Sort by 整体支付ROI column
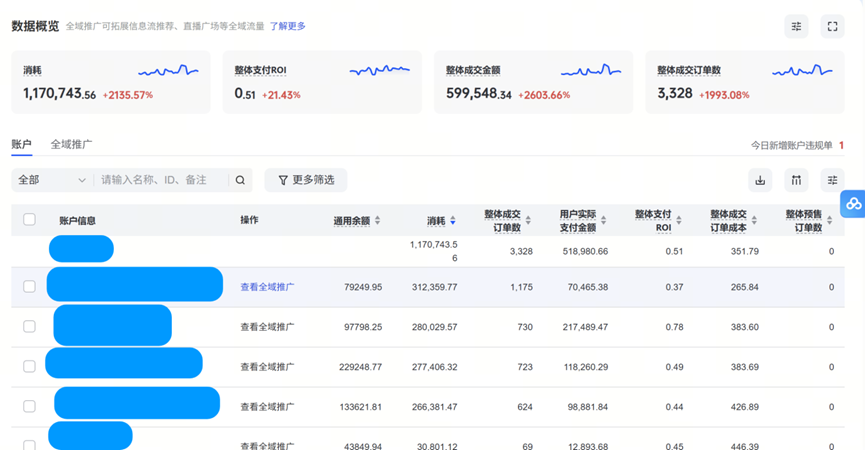 680,221
